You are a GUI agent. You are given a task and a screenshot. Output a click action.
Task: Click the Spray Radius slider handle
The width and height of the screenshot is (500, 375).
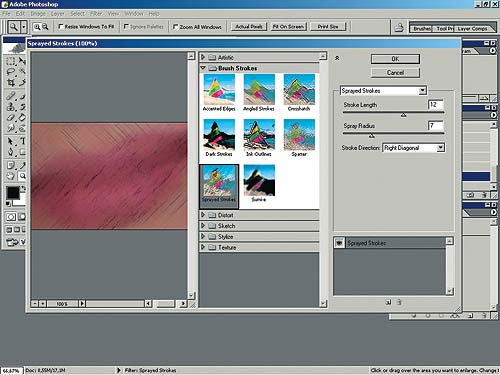pos(372,136)
